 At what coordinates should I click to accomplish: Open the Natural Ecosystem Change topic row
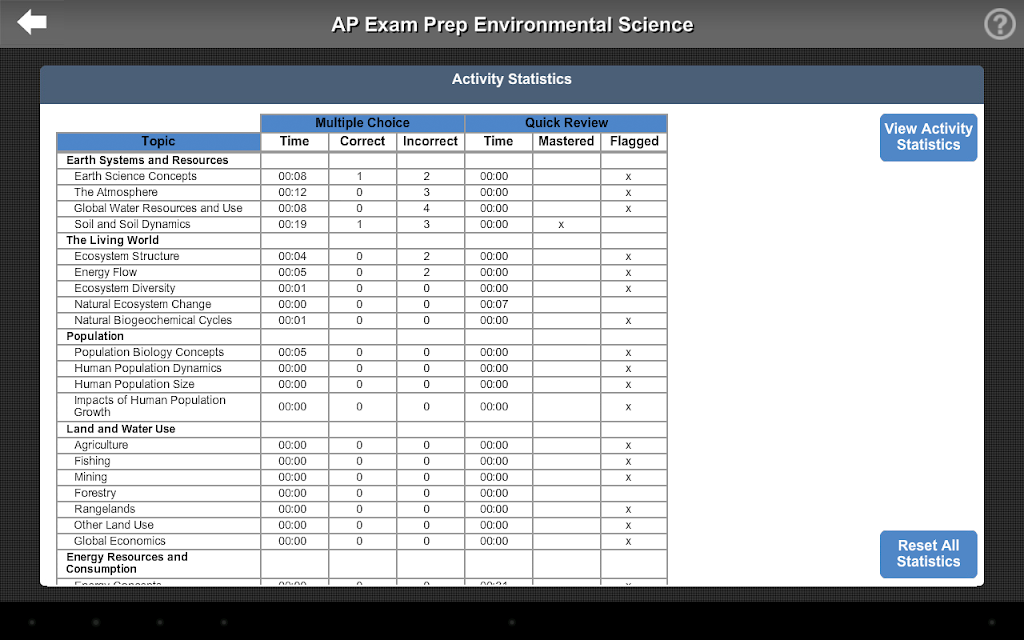coord(362,304)
